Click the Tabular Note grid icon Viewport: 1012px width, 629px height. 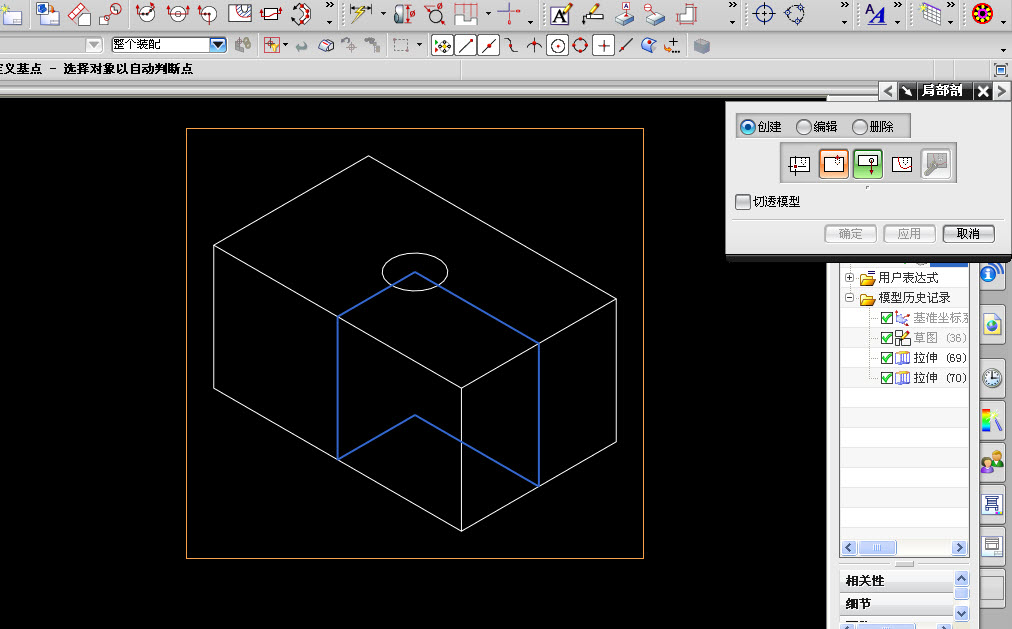(930, 14)
